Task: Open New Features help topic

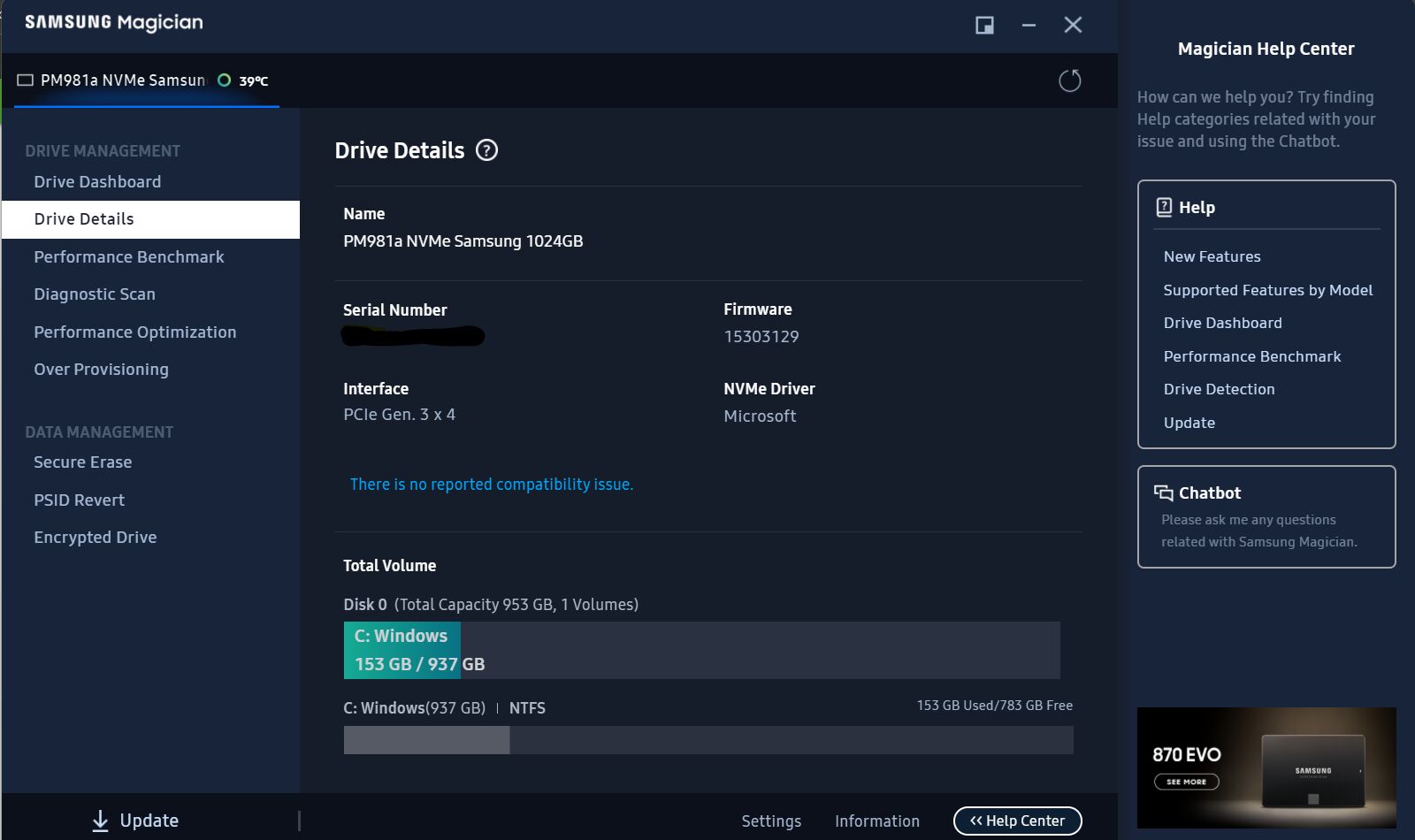Action: click(x=1212, y=256)
